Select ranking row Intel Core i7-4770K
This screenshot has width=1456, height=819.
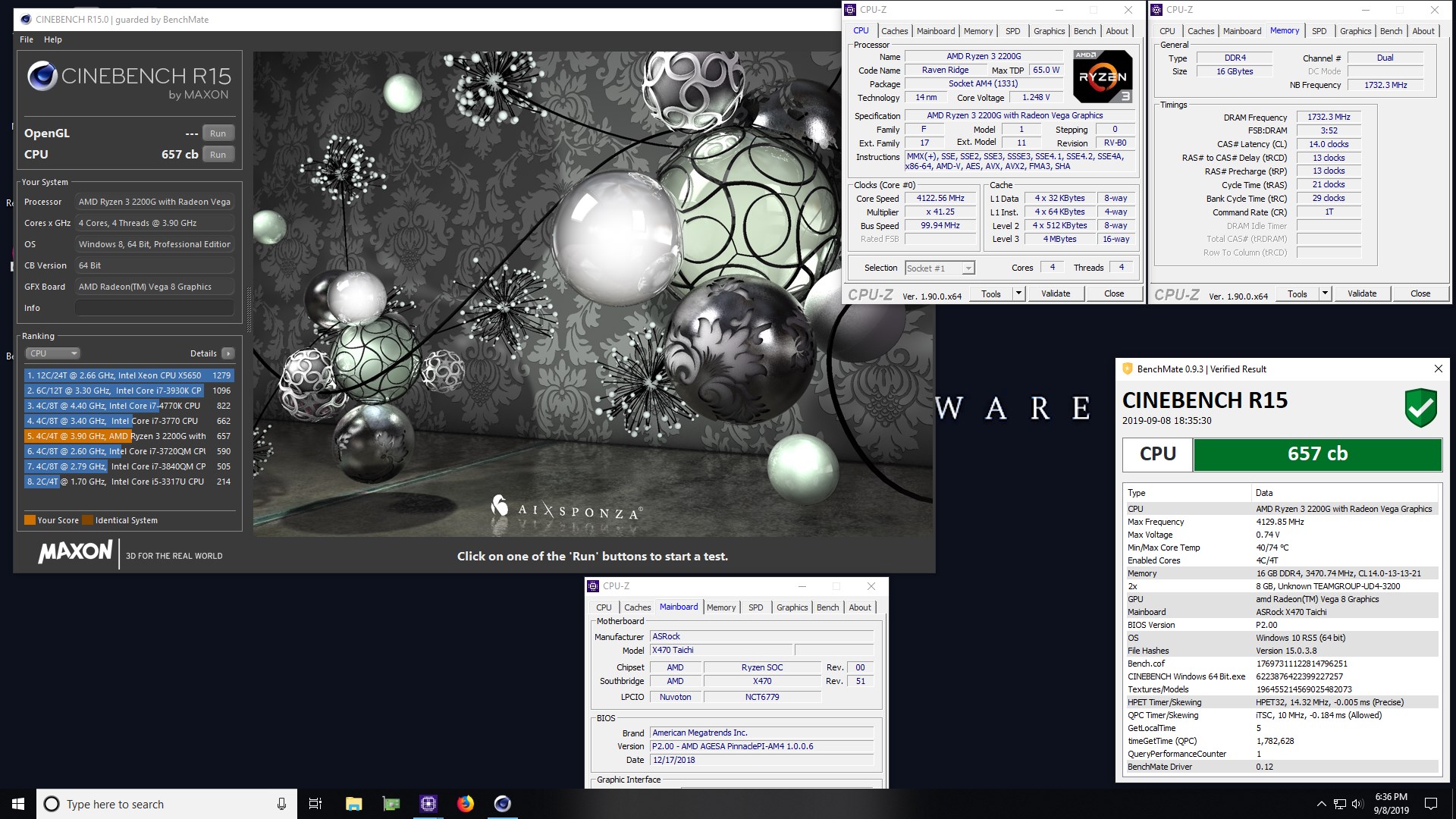(x=129, y=406)
